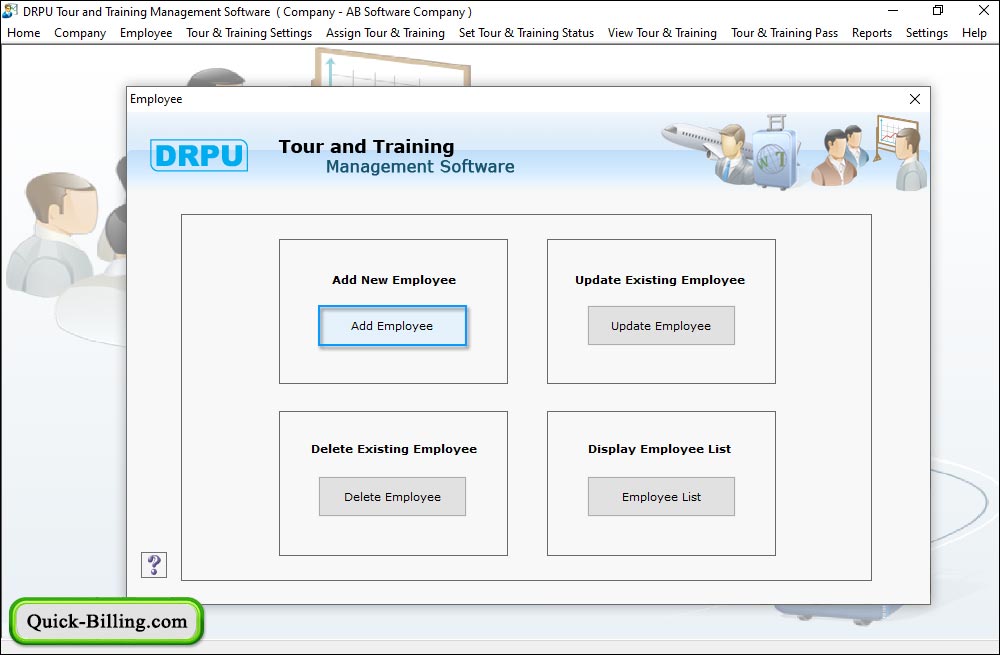Viewport: 1000px width, 655px height.
Task: Click the 'Management Software' banner subtitle
Action: click(420, 166)
